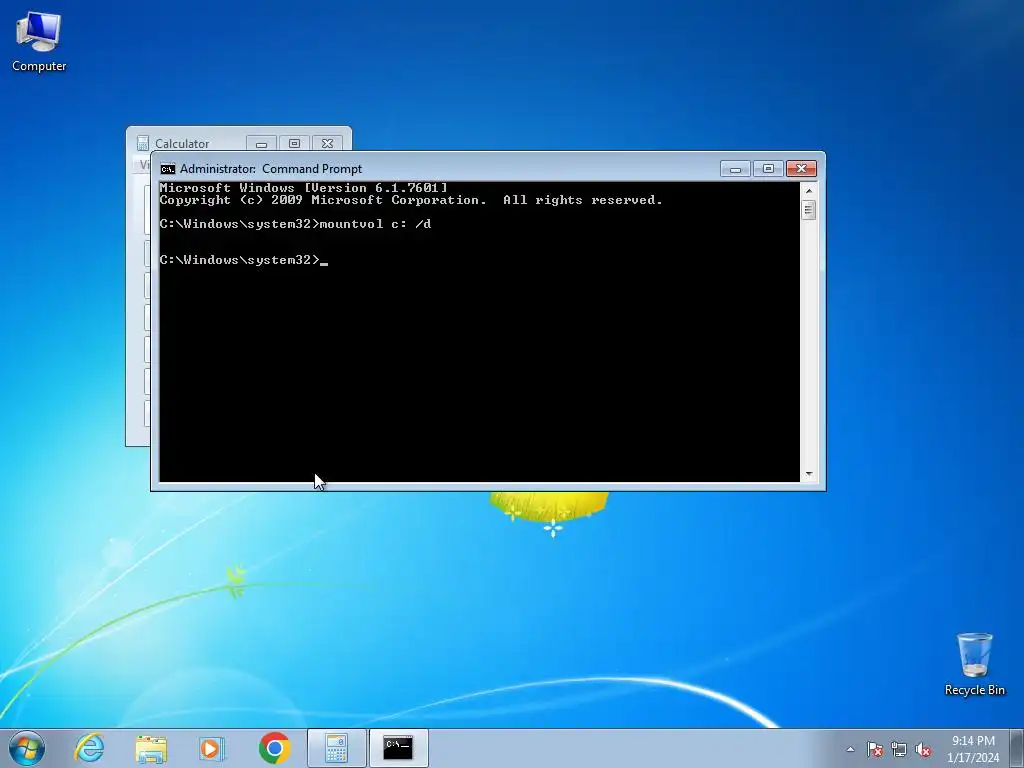Click the 'Administrator: Command Prompt' title text
1024x768 pixels.
pyautogui.click(x=271, y=169)
